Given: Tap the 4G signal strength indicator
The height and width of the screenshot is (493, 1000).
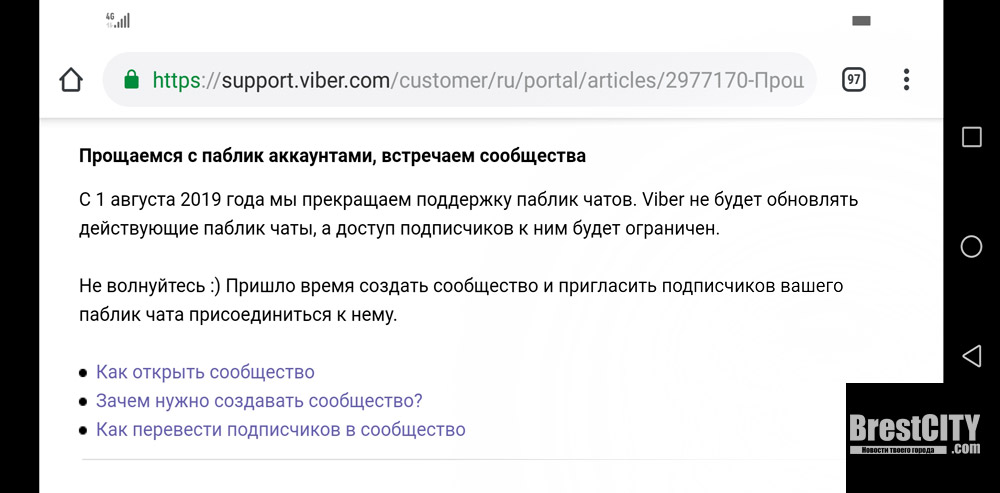Looking at the screenshot, I should 118,20.
